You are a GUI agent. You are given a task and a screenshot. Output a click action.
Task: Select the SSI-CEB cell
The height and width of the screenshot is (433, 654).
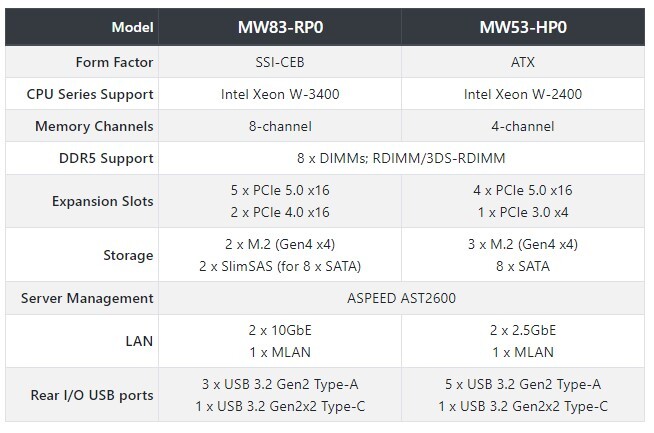click(280, 62)
